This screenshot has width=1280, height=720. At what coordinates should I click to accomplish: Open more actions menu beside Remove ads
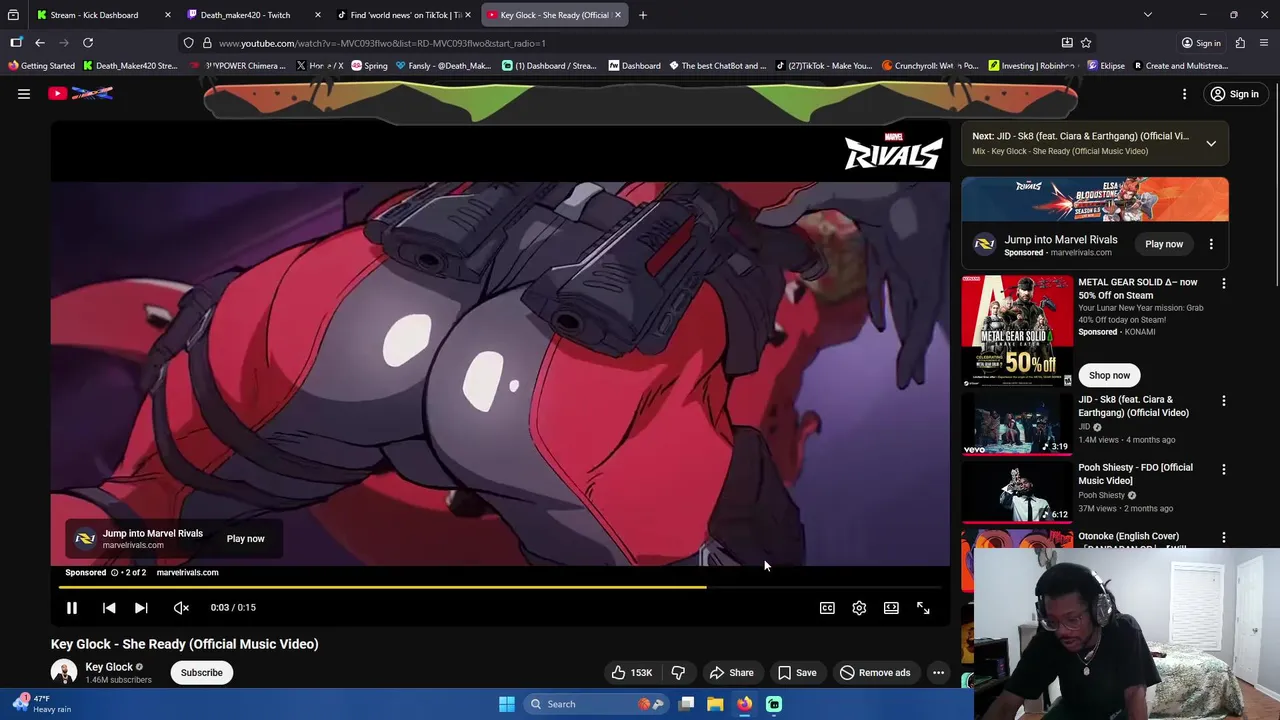click(938, 672)
